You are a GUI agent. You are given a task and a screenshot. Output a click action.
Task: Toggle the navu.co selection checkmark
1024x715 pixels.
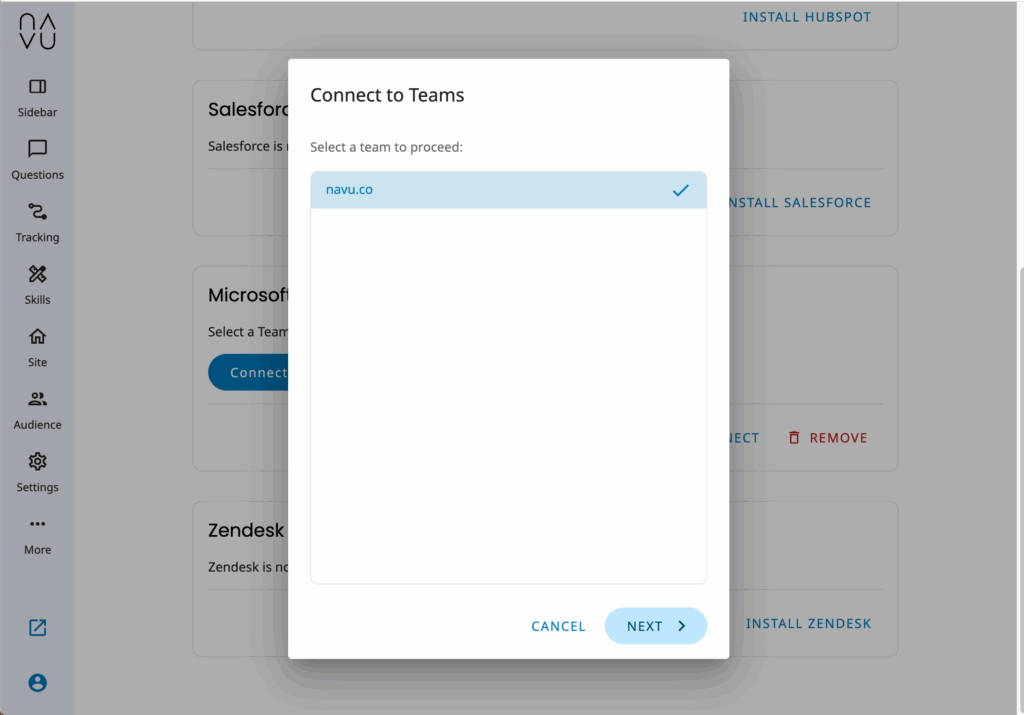[x=681, y=190]
